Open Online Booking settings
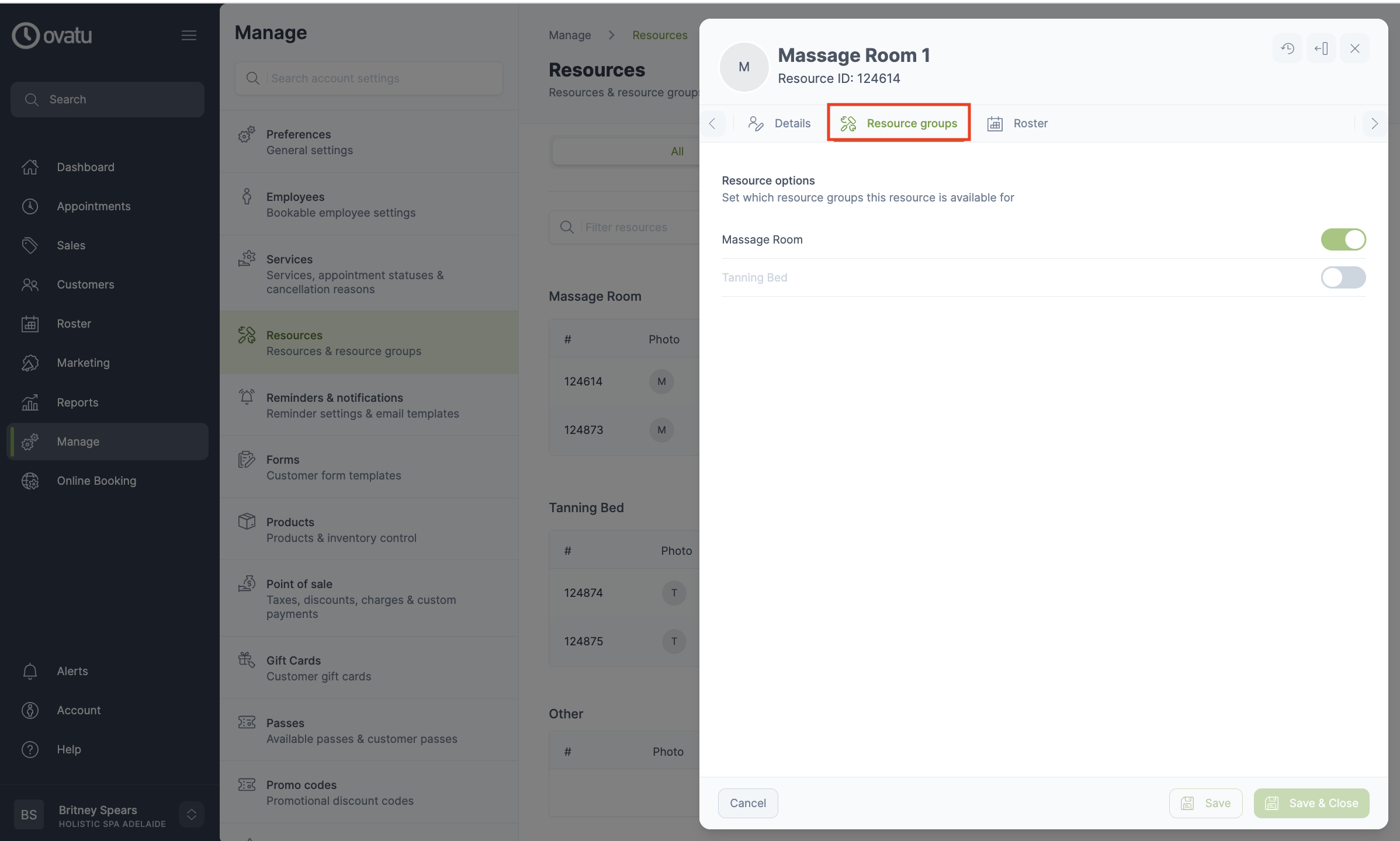Screen dimensions: 1400x841 coord(96,481)
